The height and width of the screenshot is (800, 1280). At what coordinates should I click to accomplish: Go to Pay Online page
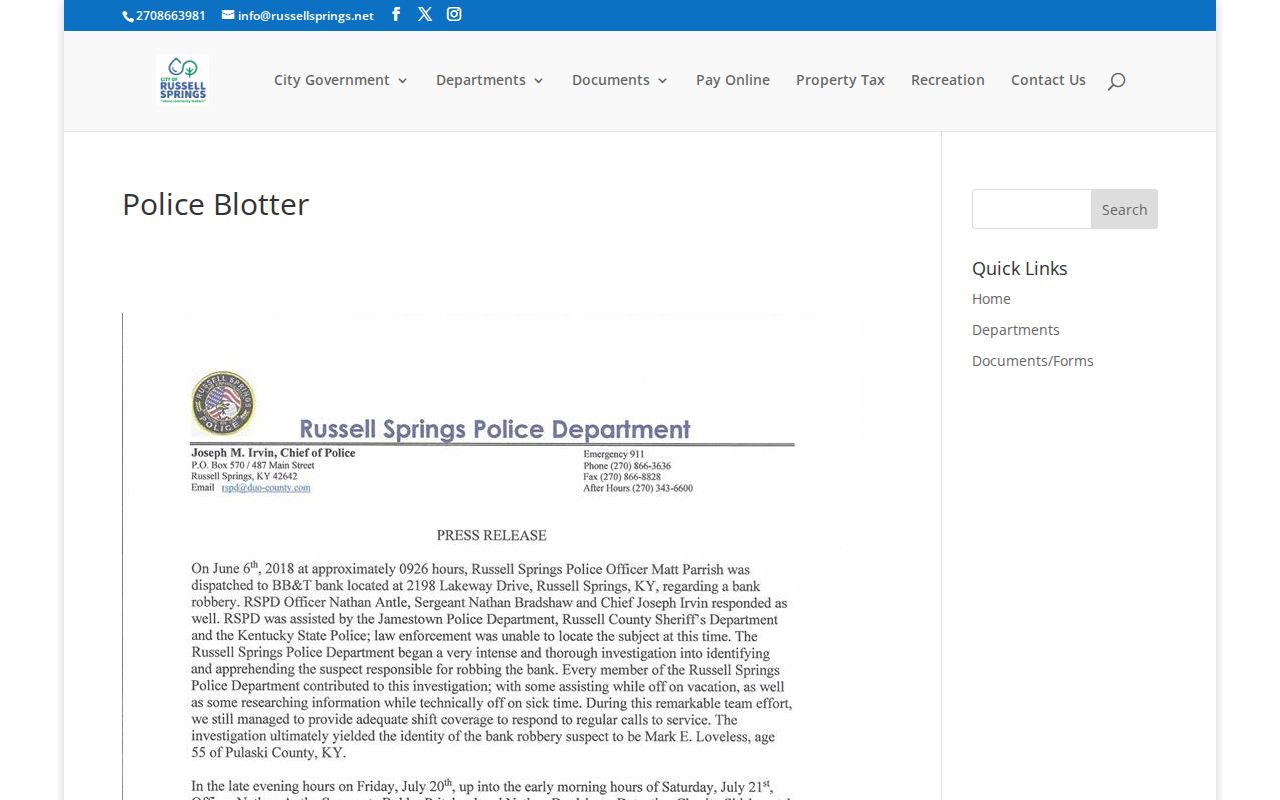733,80
